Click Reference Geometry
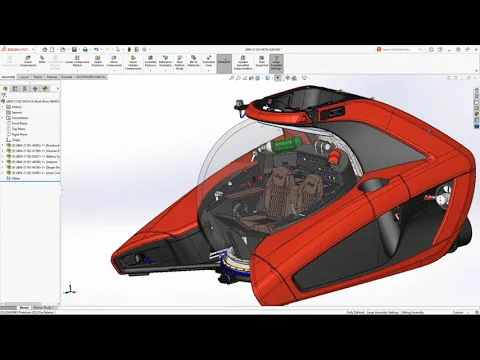Image resolution: width=480 pixels, height=360 pixels. click(165, 61)
